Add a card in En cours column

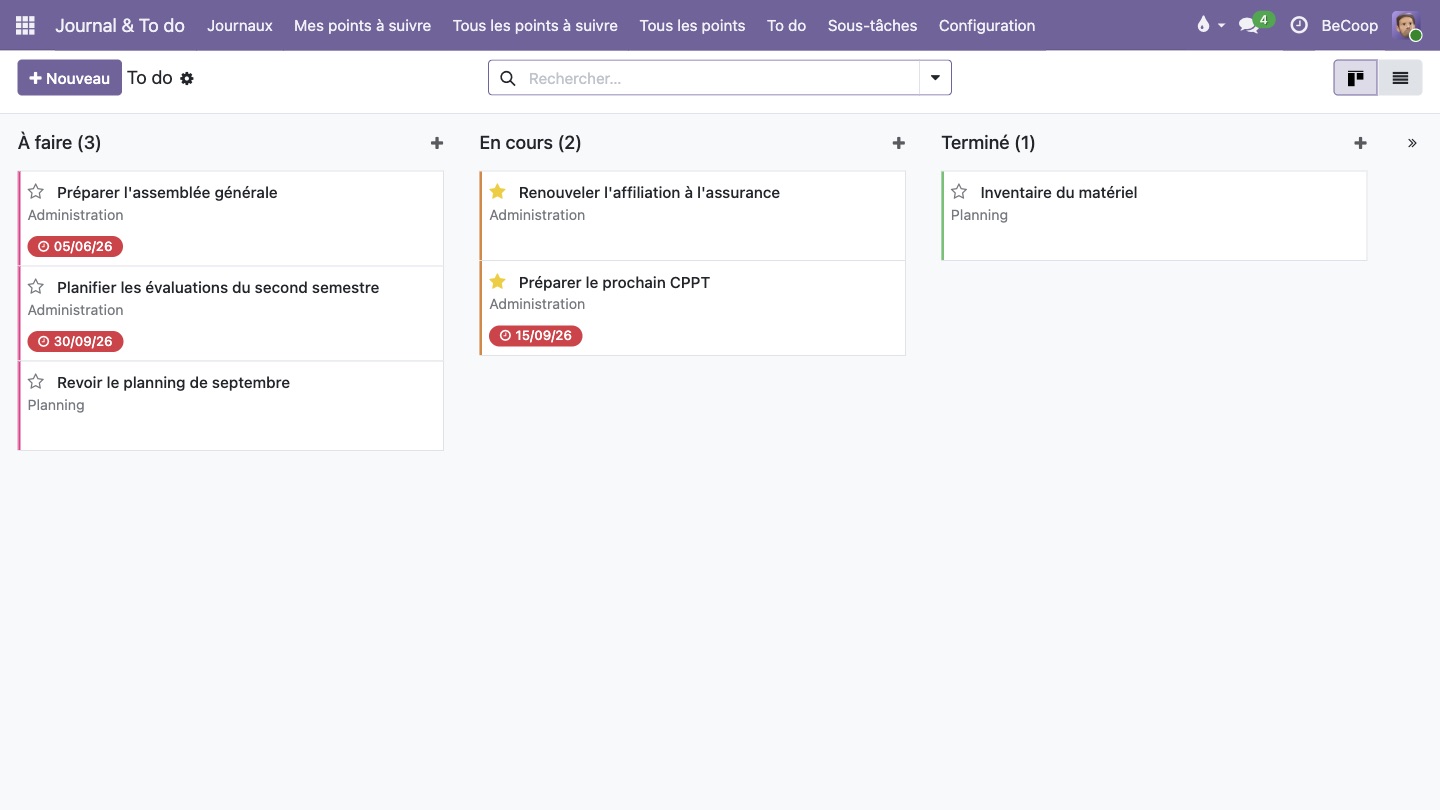pyautogui.click(x=899, y=143)
